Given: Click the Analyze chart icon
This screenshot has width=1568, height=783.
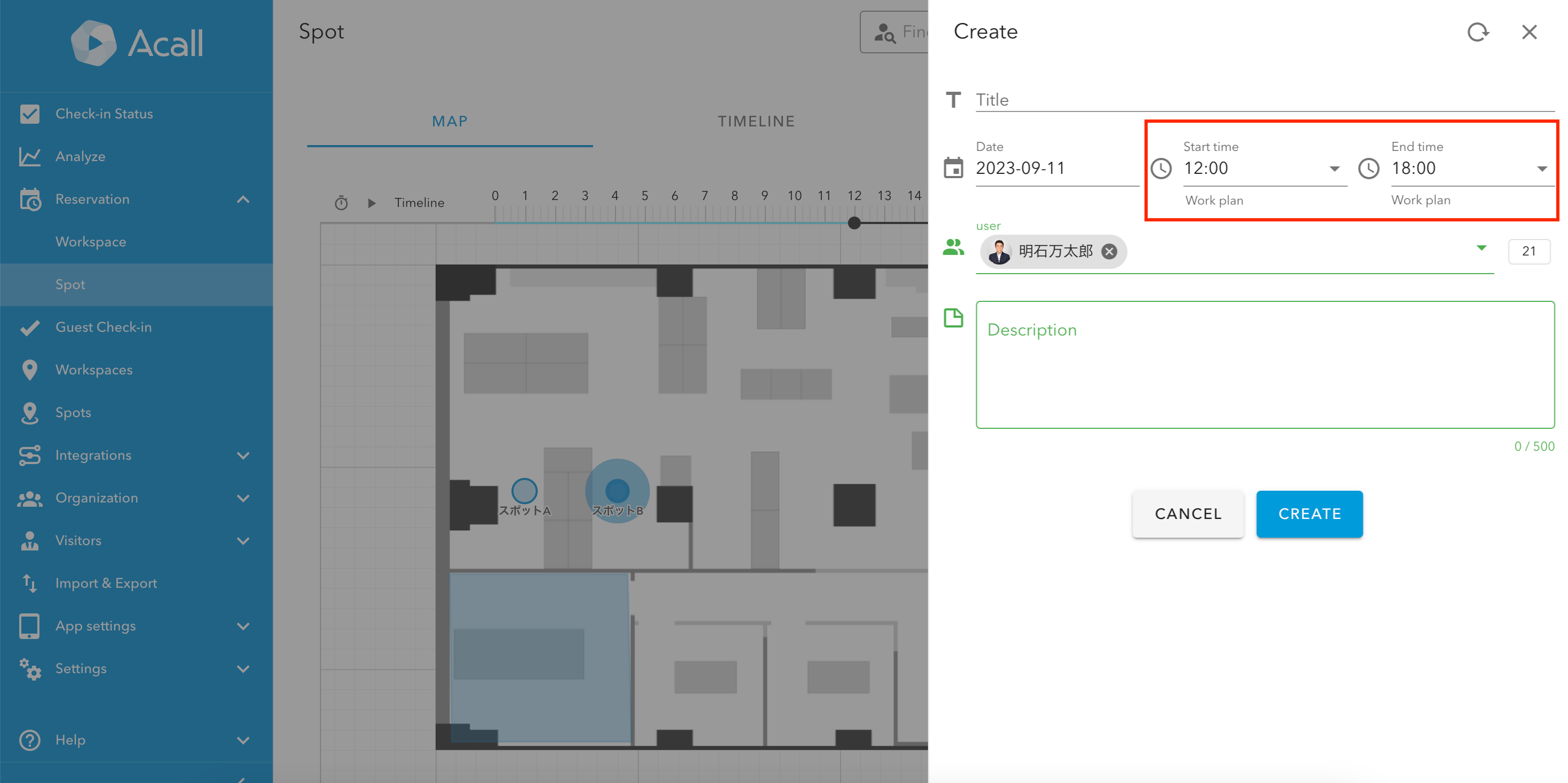Looking at the screenshot, I should coord(29,156).
